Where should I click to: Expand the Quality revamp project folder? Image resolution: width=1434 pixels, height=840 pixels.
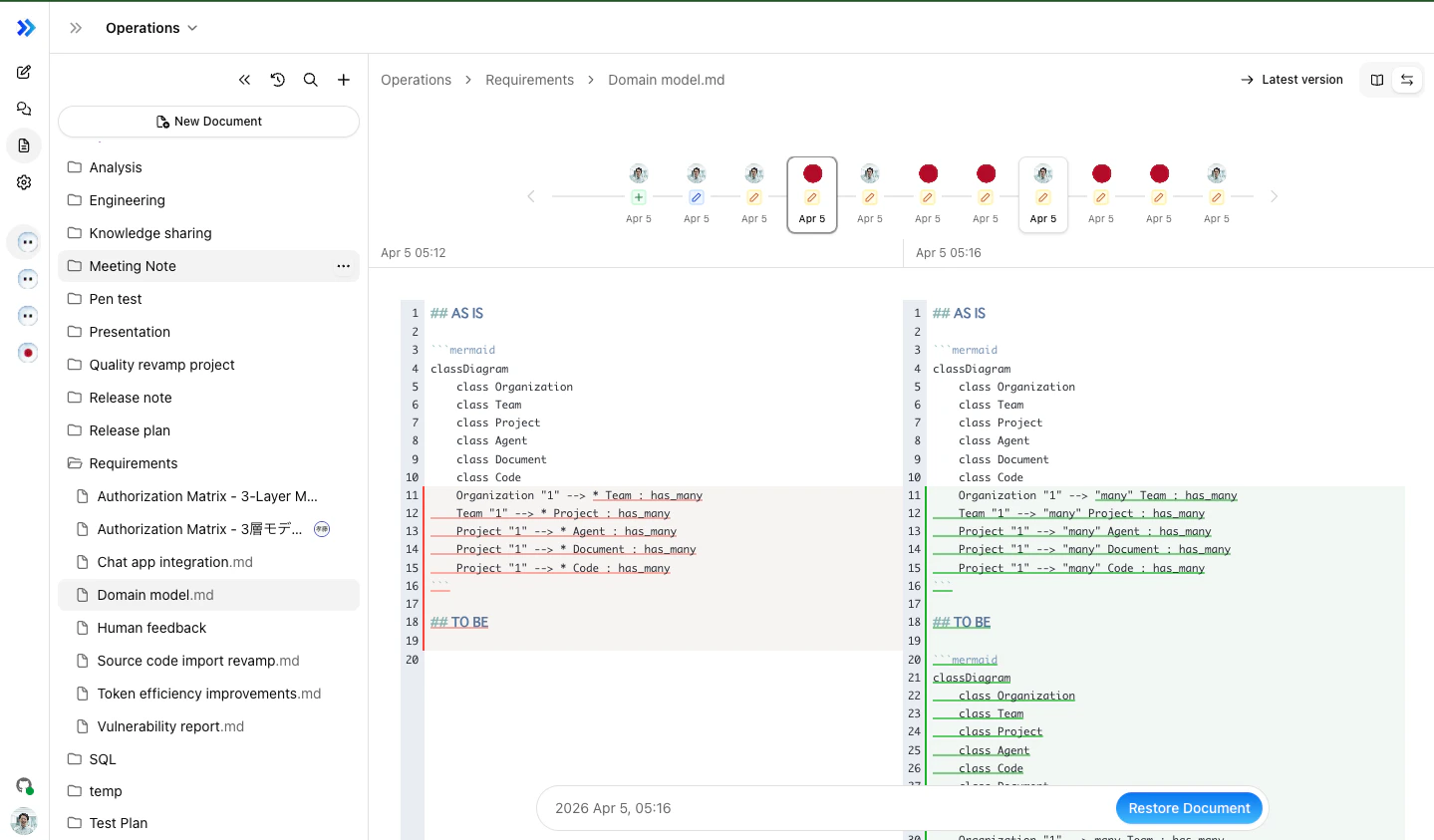[x=208, y=365]
